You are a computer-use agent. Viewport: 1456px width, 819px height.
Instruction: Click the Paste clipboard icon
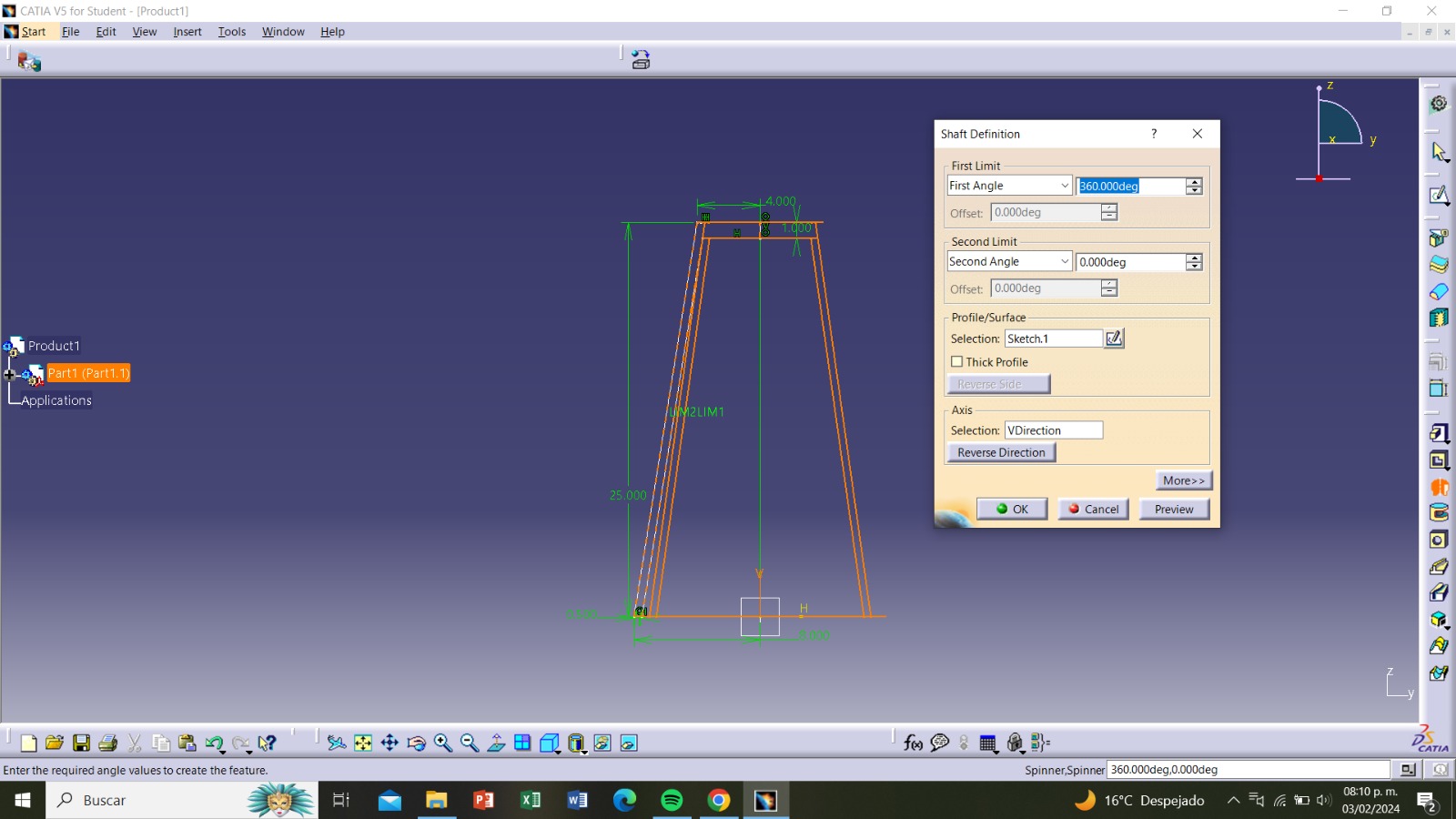(x=187, y=743)
